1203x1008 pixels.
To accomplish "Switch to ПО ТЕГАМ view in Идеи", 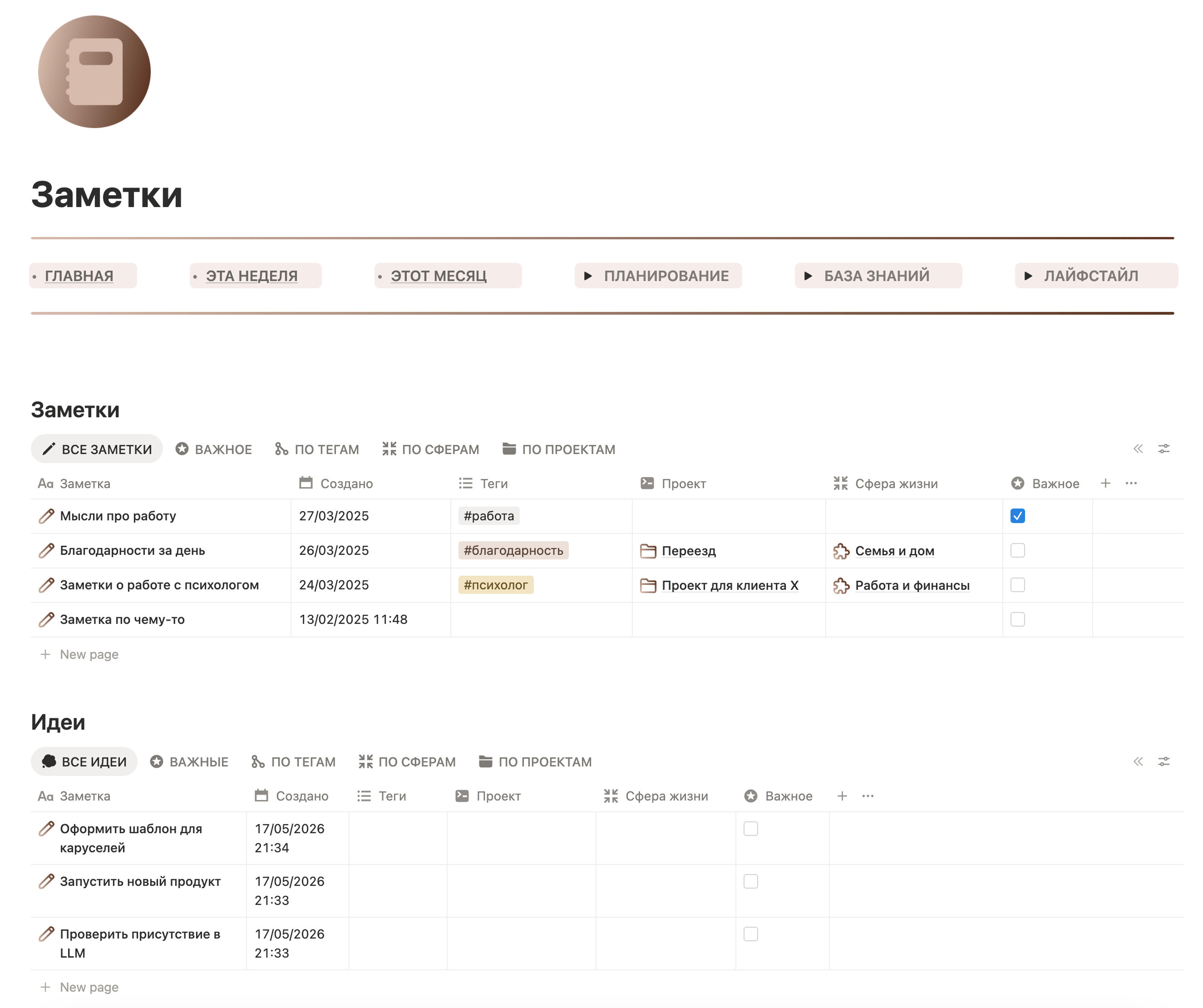I will click(293, 761).
